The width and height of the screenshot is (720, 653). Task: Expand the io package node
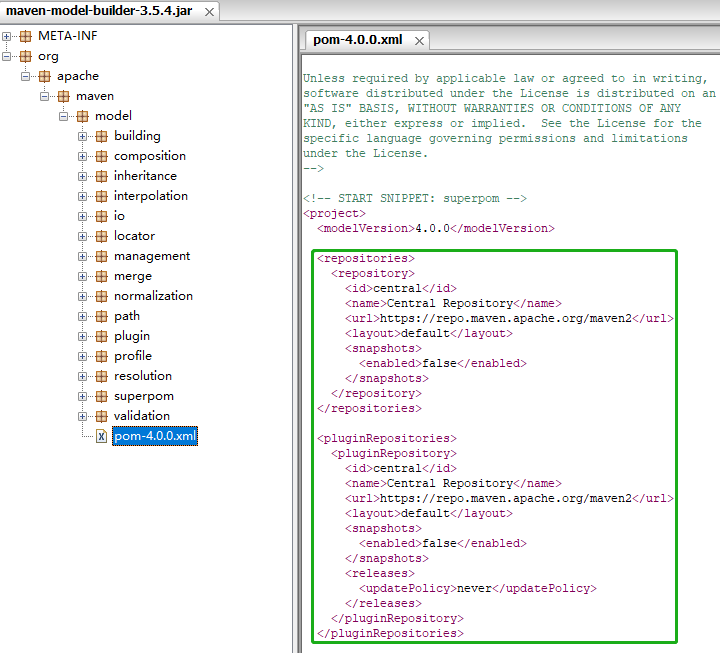(83, 216)
